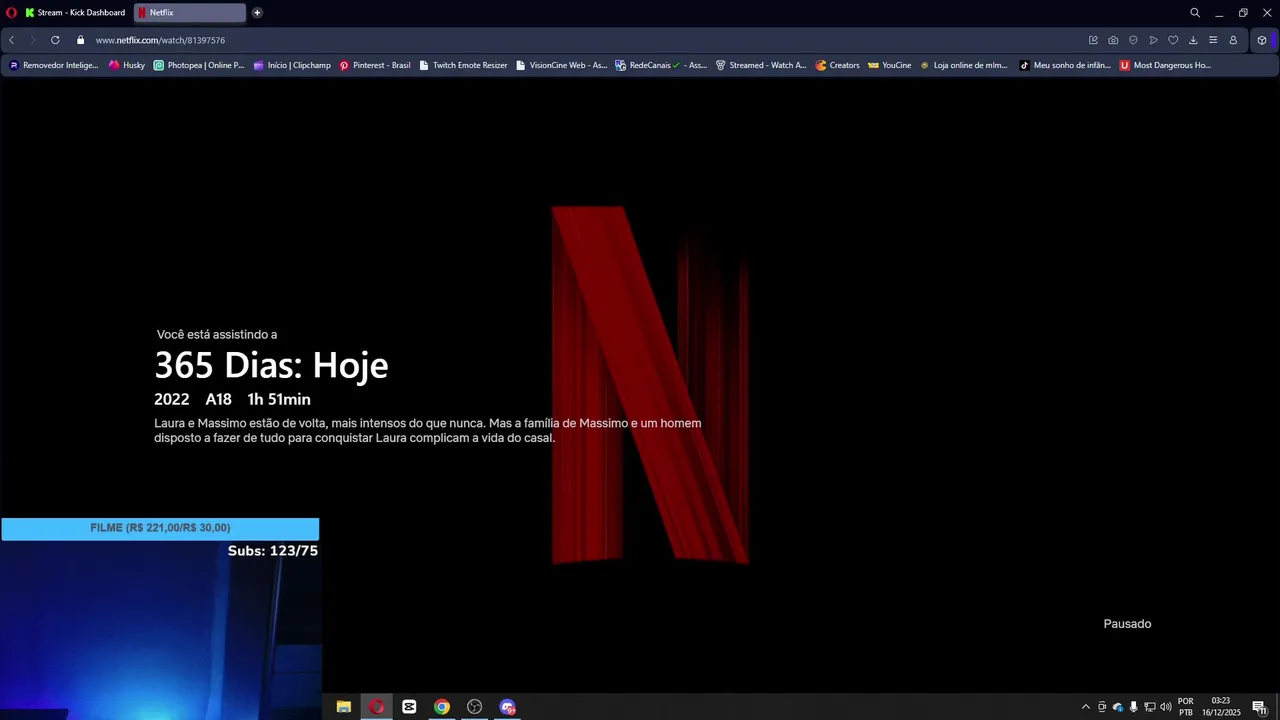Open the ad blocker shield icon
This screenshot has width=1280, height=720.
coord(1133,40)
